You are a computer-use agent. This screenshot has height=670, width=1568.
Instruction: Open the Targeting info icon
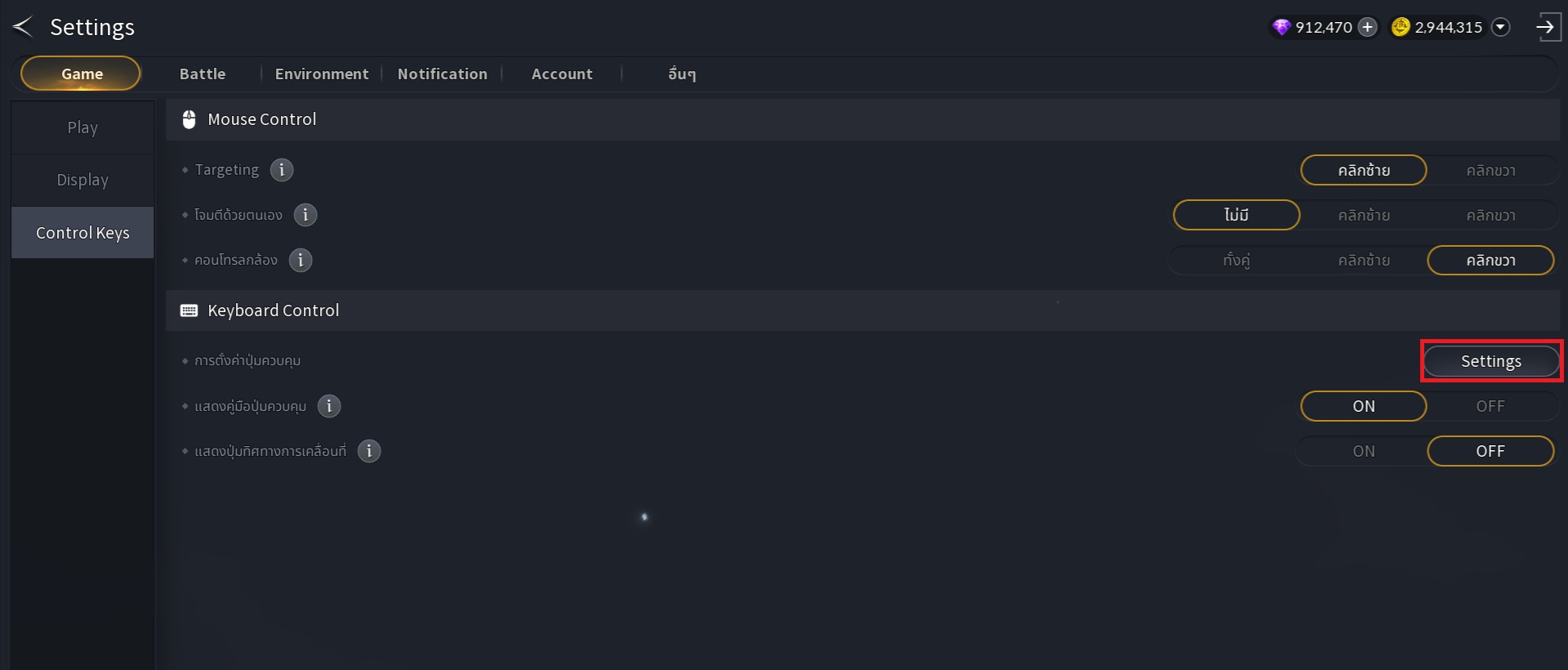282,170
